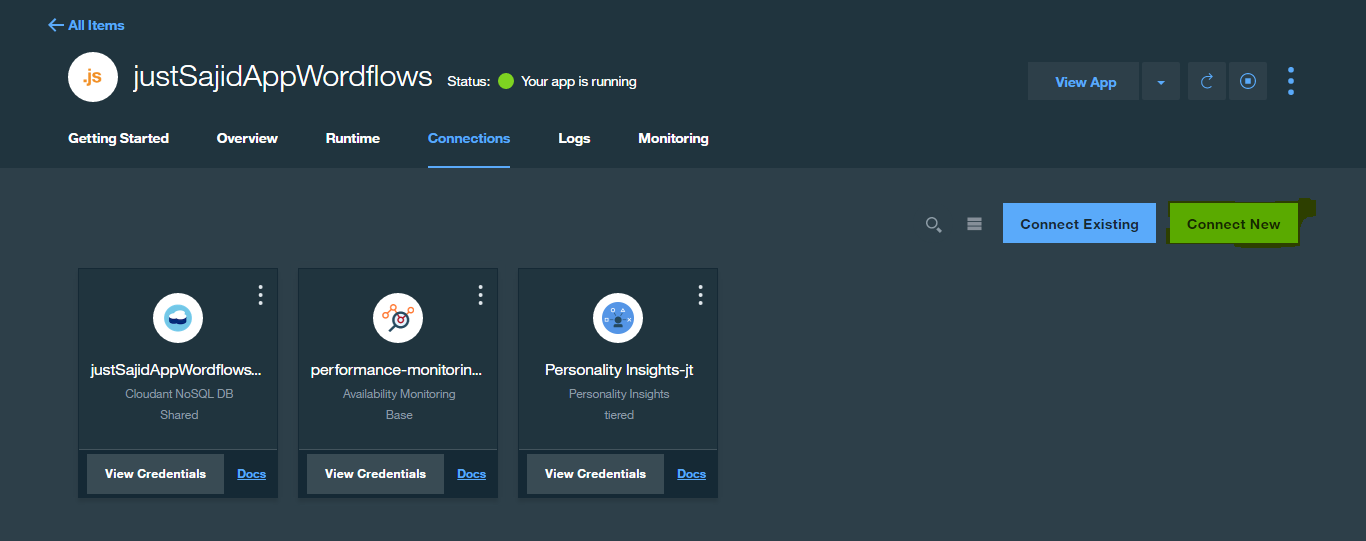Click Connect Existing button
This screenshot has height=541, width=1366.
click(1079, 223)
